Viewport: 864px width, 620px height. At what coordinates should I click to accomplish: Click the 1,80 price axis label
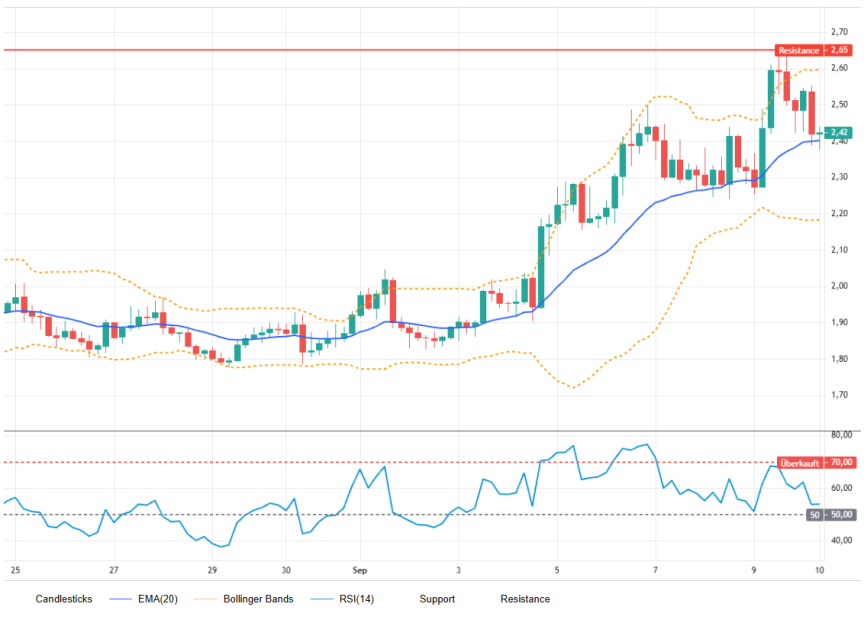click(840, 359)
